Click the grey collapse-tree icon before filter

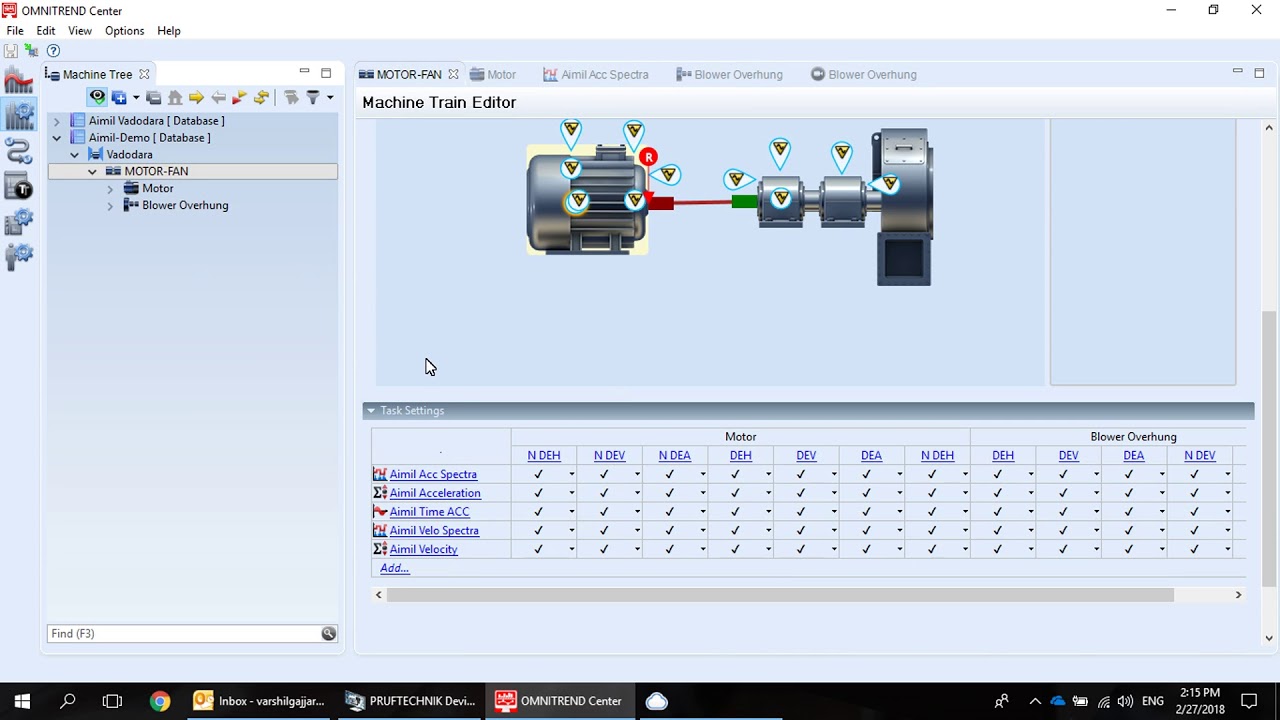click(x=291, y=97)
